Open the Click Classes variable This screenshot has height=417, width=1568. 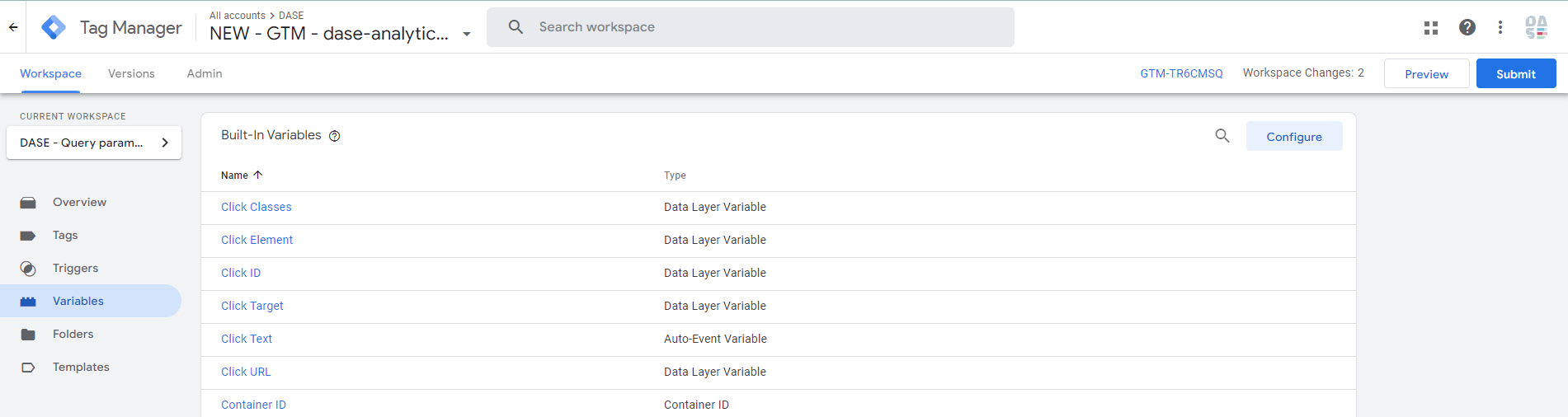257,207
